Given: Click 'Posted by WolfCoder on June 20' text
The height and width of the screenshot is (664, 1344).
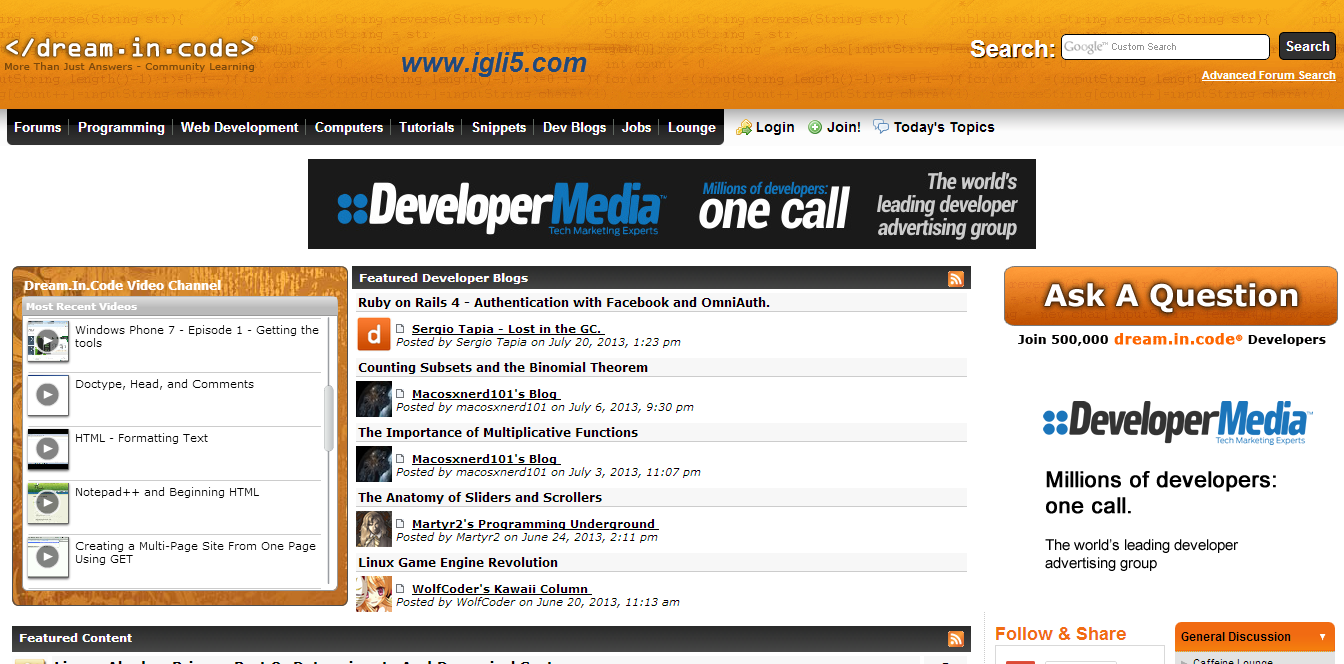Looking at the screenshot, I should [538, 602].
